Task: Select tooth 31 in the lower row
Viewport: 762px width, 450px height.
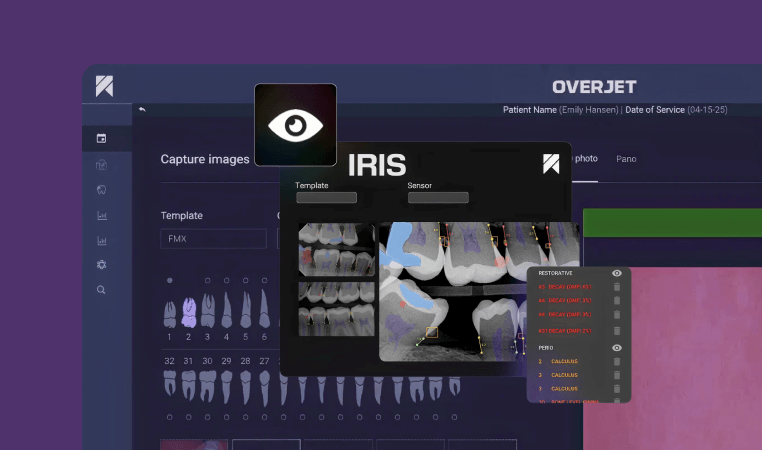Action: [189, 385]
